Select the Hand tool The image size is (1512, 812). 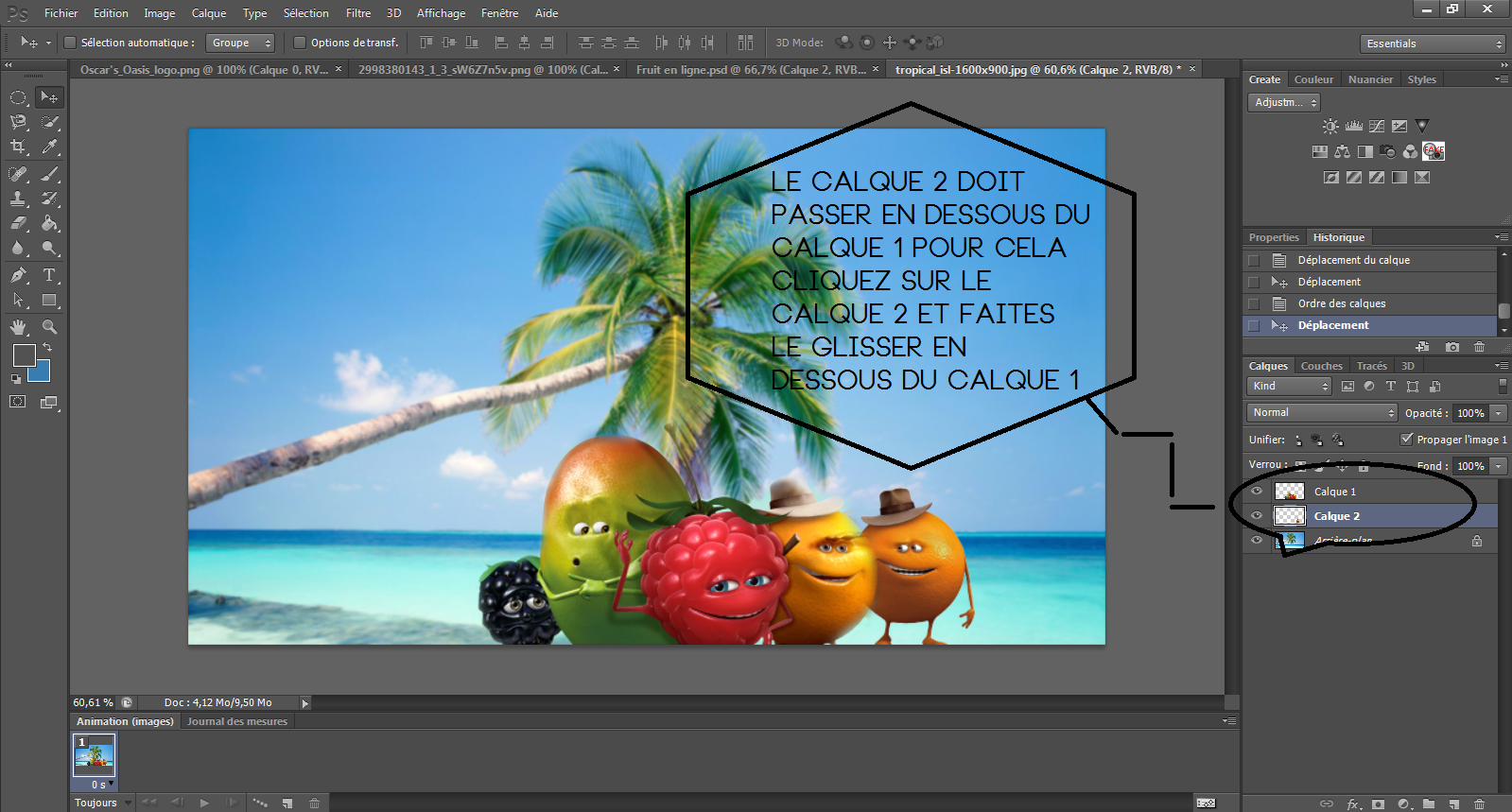coord(18,327)
